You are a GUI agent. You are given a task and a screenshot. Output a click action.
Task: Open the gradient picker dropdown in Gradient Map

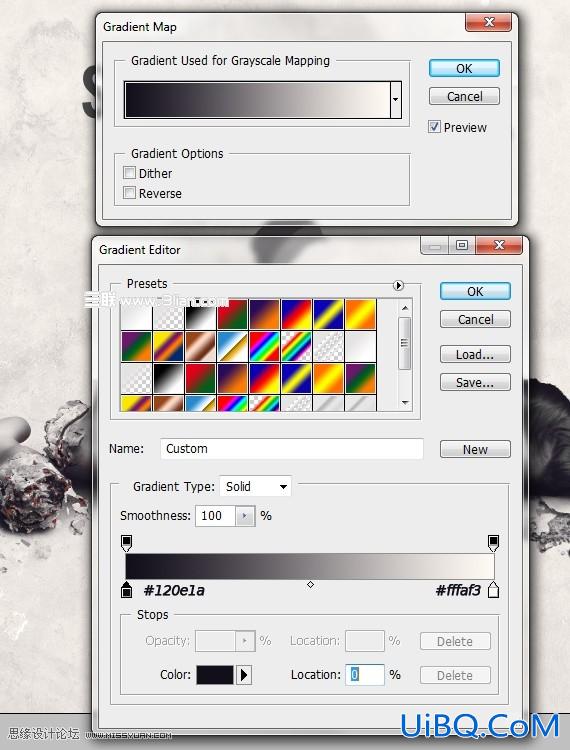click(395, 99)
